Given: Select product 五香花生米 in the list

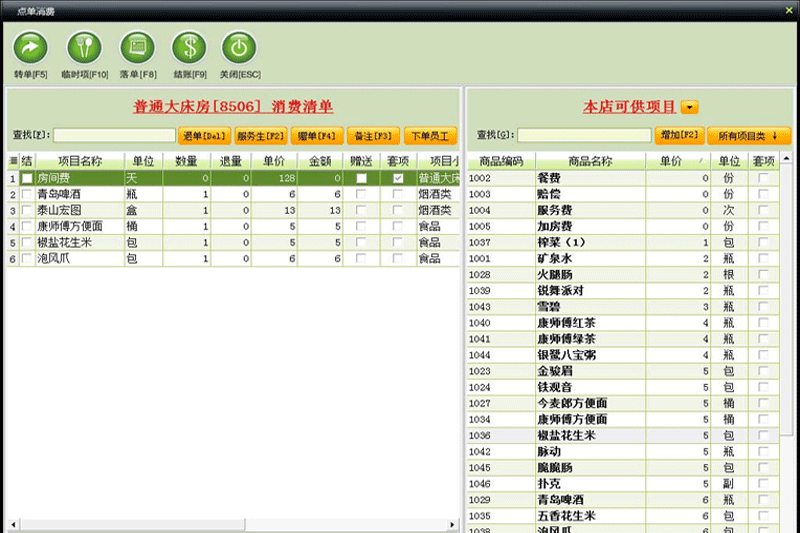Looking at the screenshot, I should 623,516.
